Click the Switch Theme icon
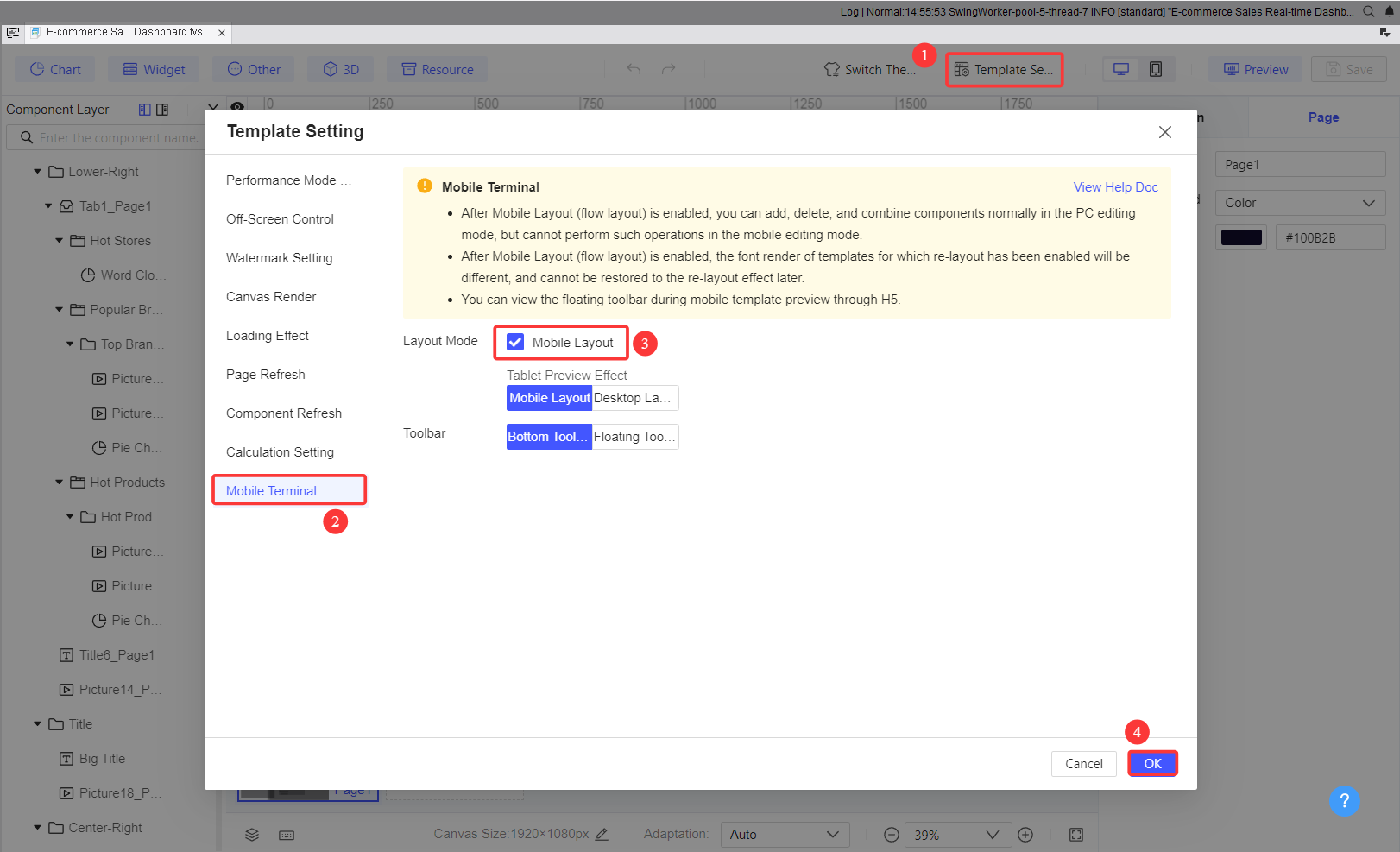The width and height of the screenshot is (1400, 852). pos(831,68)
